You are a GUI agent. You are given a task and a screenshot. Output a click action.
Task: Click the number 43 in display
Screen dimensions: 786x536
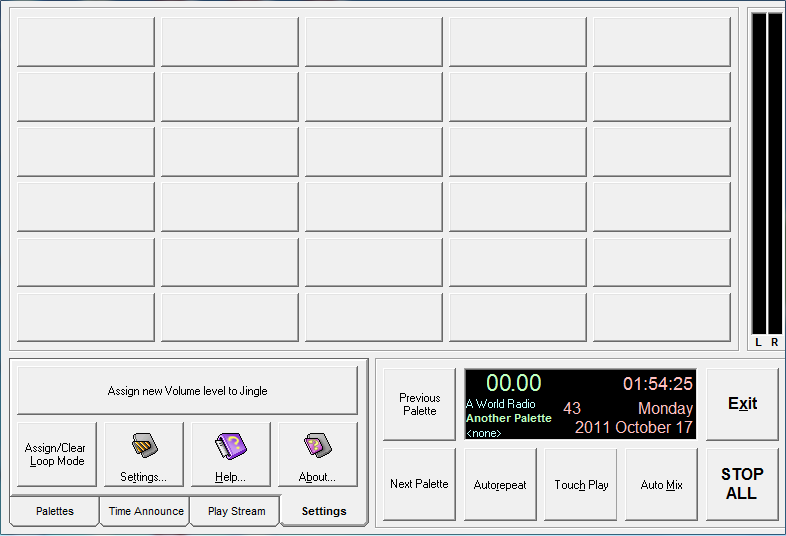pos(572,408)
